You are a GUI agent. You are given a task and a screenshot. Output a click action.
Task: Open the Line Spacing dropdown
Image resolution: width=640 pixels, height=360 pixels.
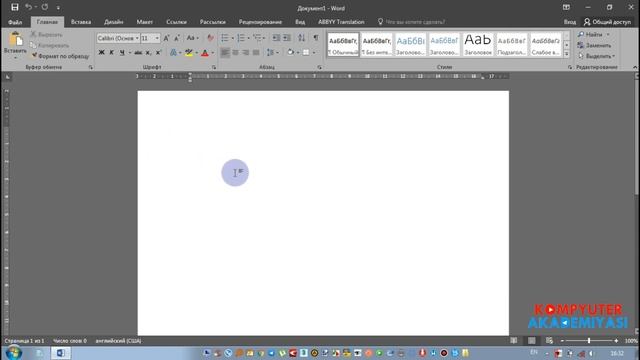(272, 52)
